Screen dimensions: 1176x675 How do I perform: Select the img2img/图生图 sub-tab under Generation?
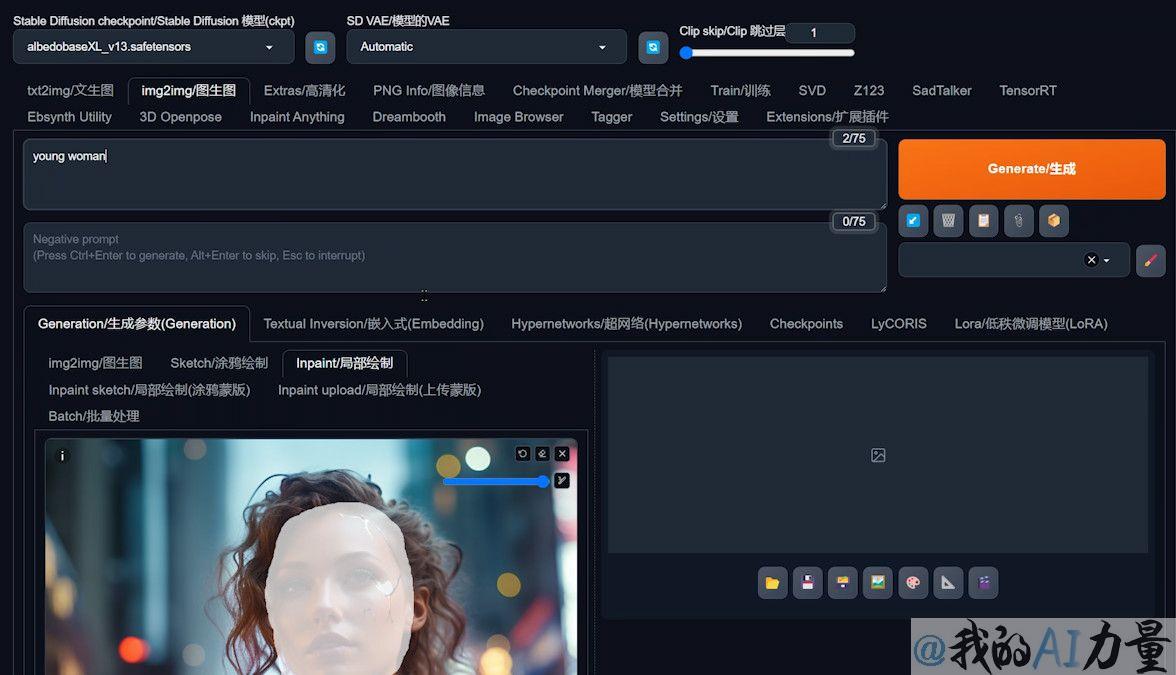pos(95,363)
